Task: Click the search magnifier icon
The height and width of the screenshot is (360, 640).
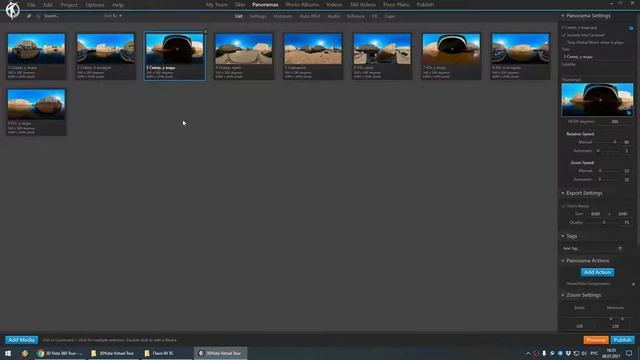Action: pos(38,16)
